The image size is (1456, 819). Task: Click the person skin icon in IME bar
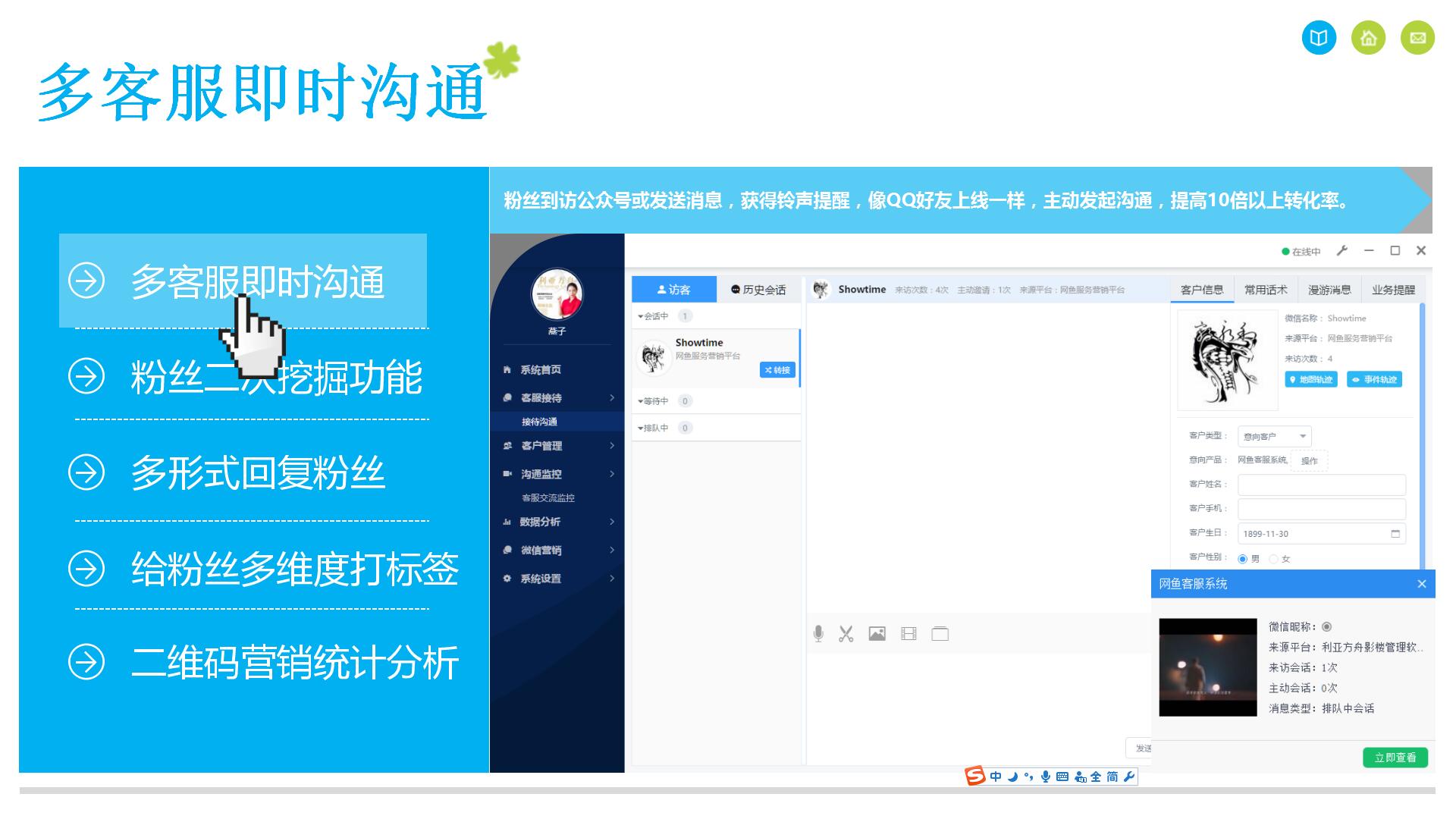coord(1080,776)
